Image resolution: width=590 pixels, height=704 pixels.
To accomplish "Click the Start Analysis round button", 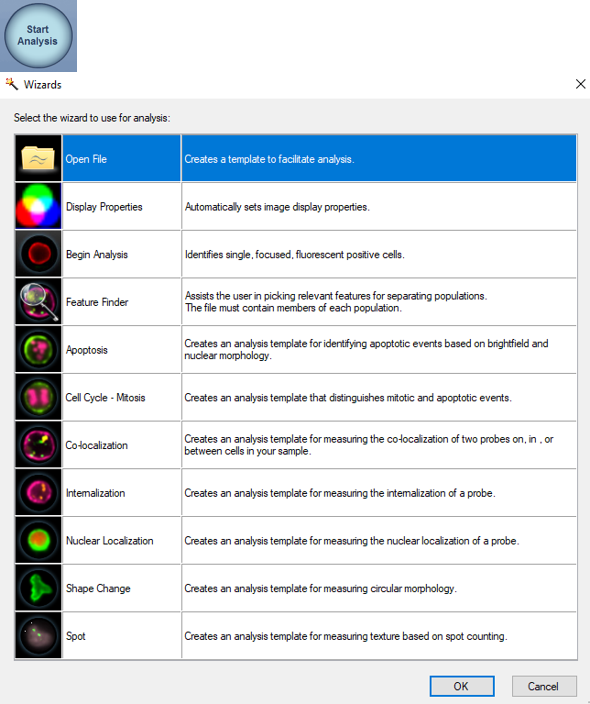I will tap(38, 35).
